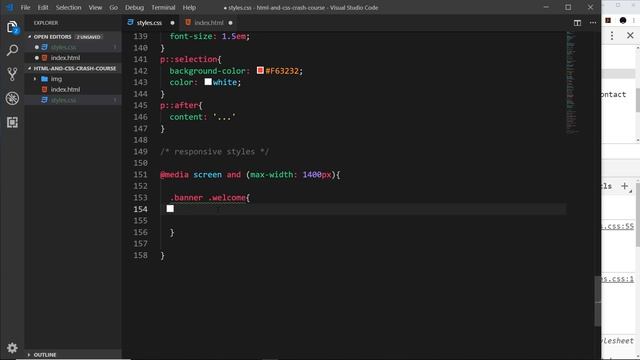Open the Debug menu

(x=134, y=7)
